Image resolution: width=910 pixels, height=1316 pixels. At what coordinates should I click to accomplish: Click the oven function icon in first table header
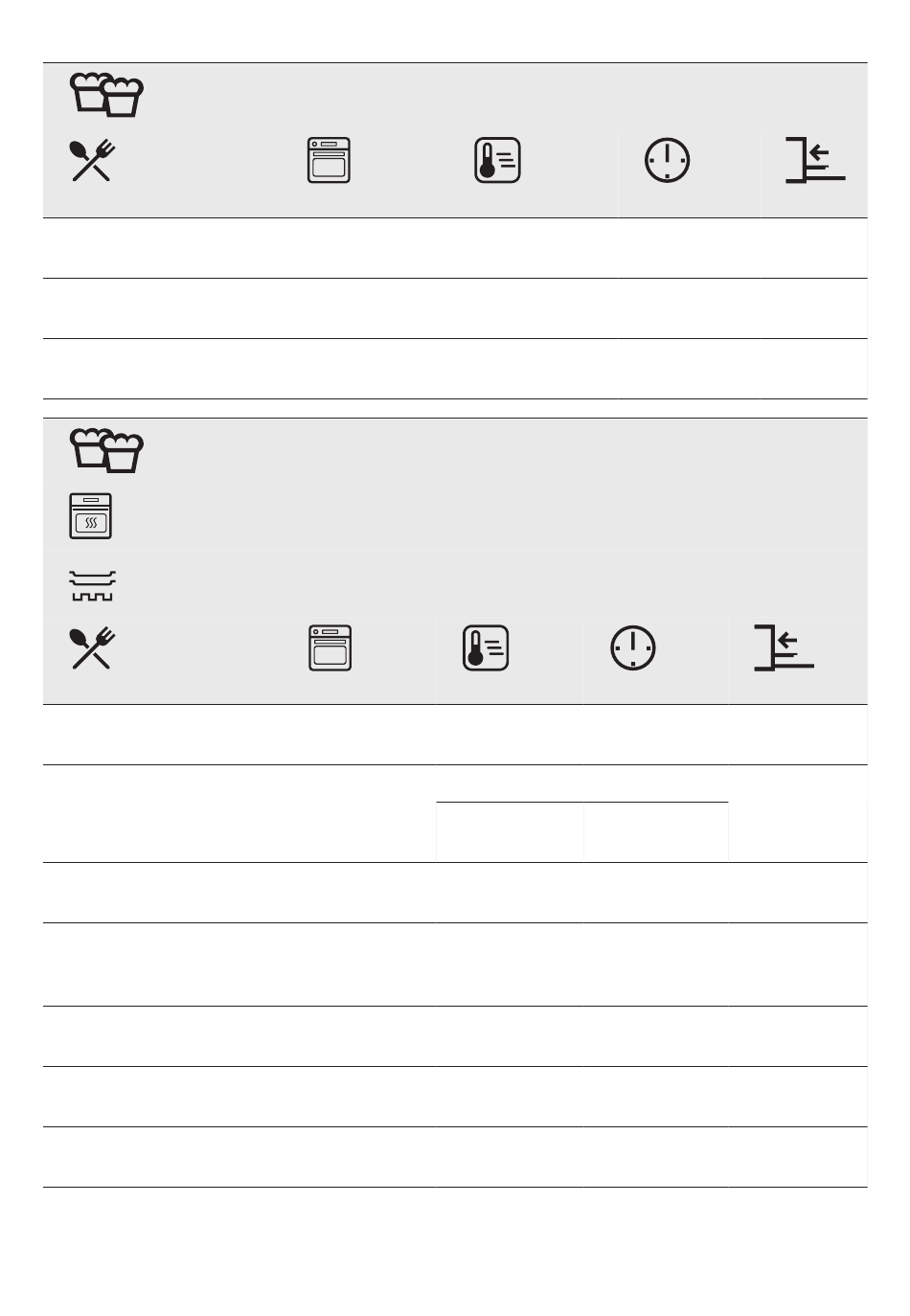coord(329,160)
